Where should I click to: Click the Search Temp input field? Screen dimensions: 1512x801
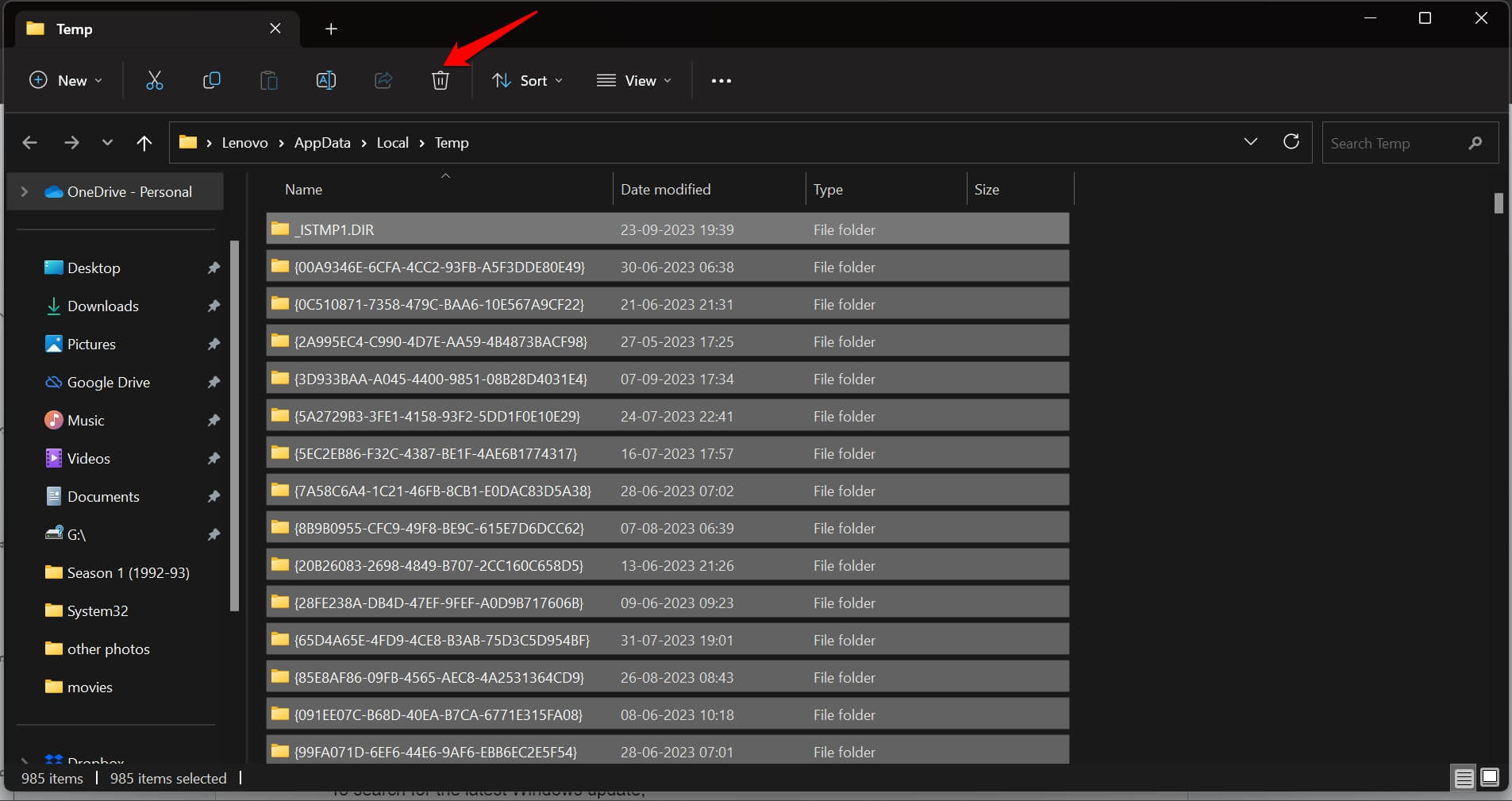point(1393,143)
